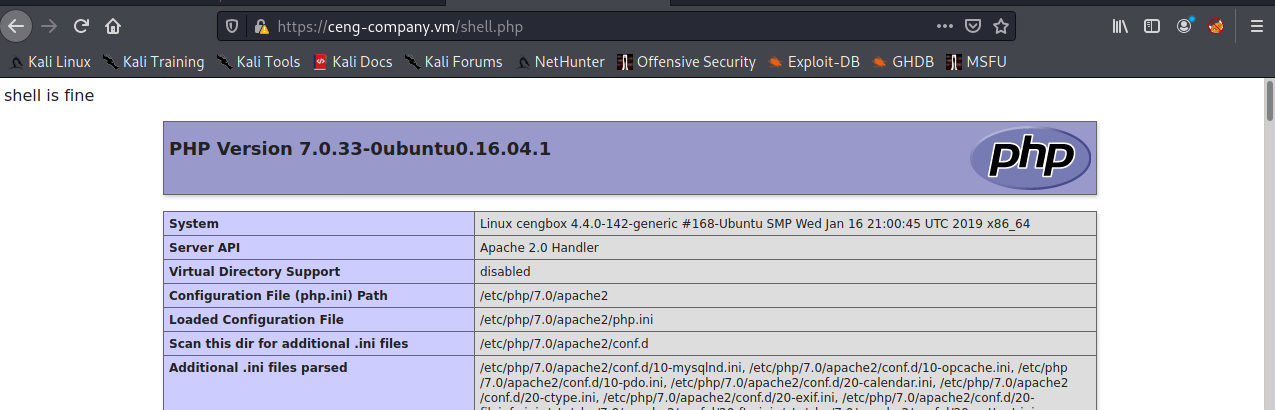1275x410 pixels.
Task: Open Kali Training bookmark
Action: 153,62
